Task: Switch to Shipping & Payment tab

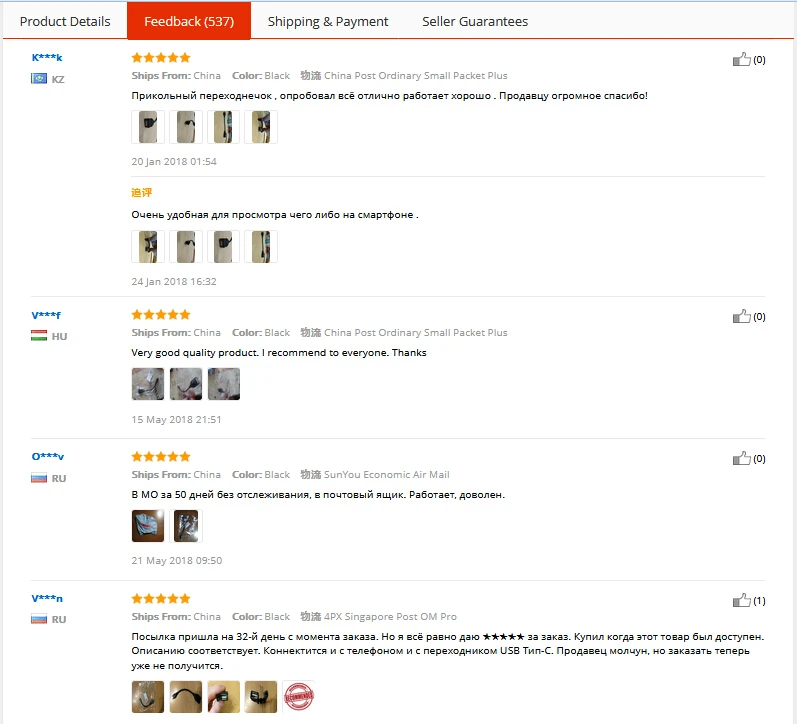Action: click(x=328, y=21)
